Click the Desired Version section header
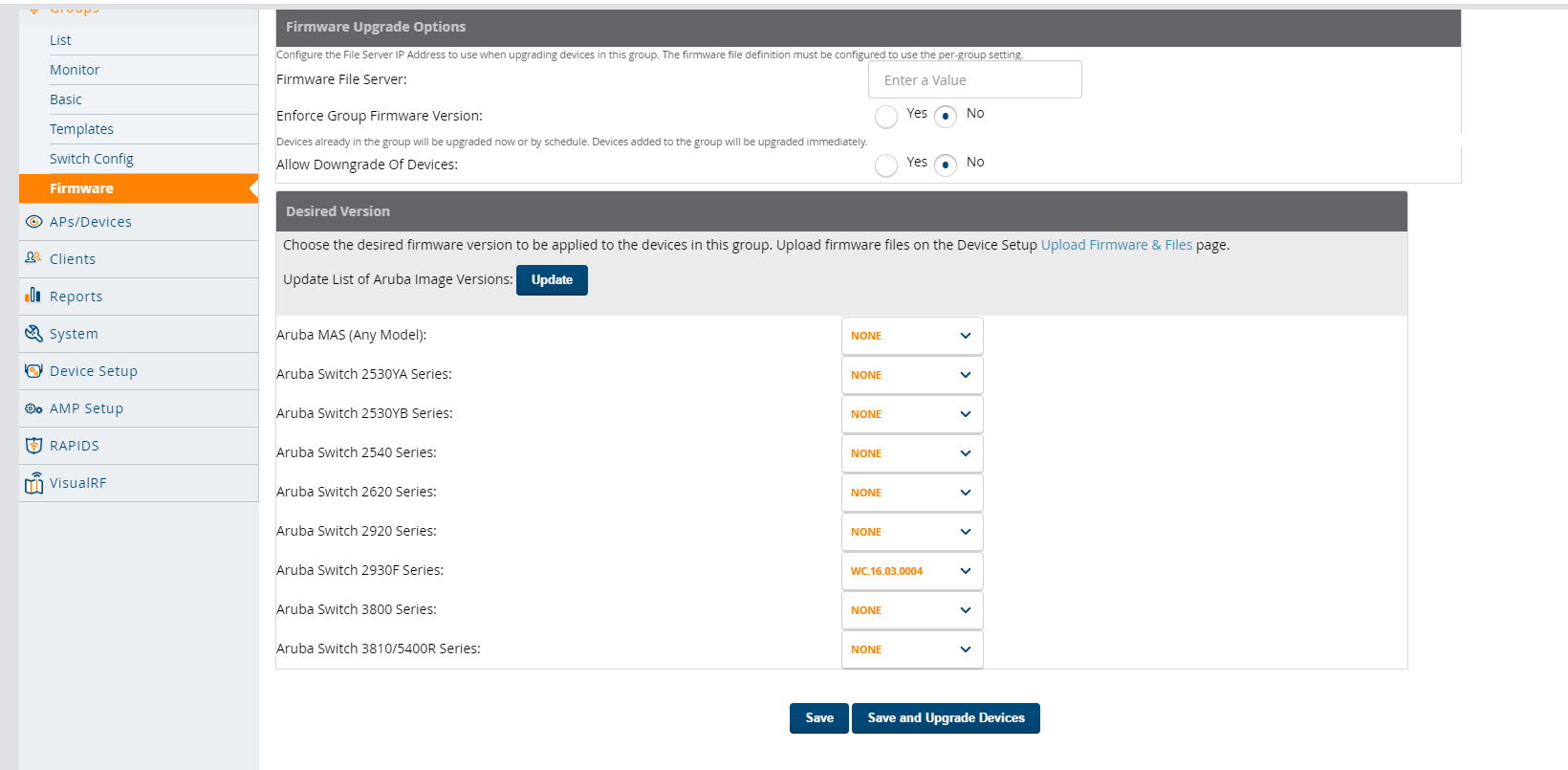The height and width of the screenshot is (770, 1568). 841,211
